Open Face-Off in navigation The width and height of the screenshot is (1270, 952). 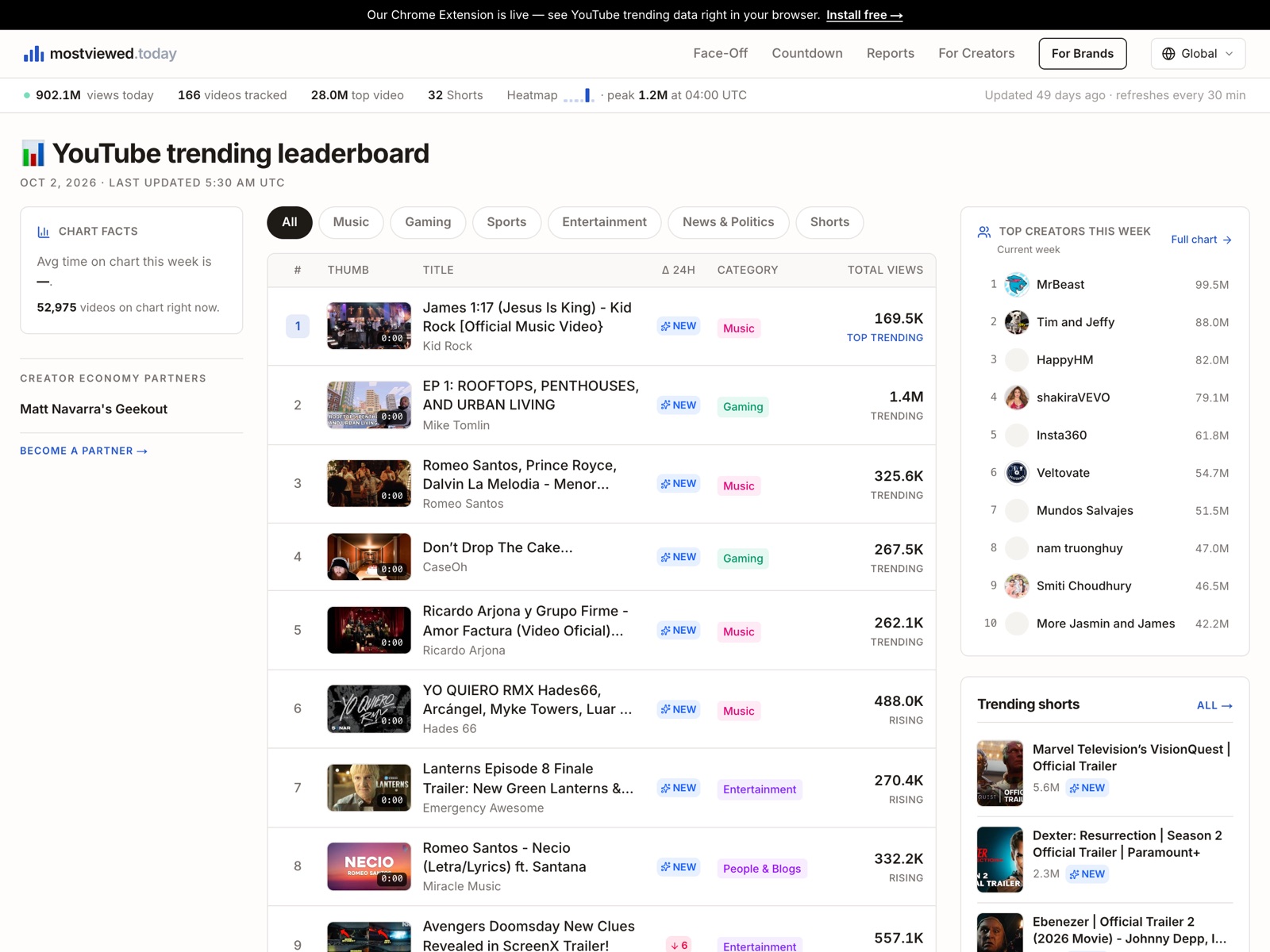[x=721, y=53]
